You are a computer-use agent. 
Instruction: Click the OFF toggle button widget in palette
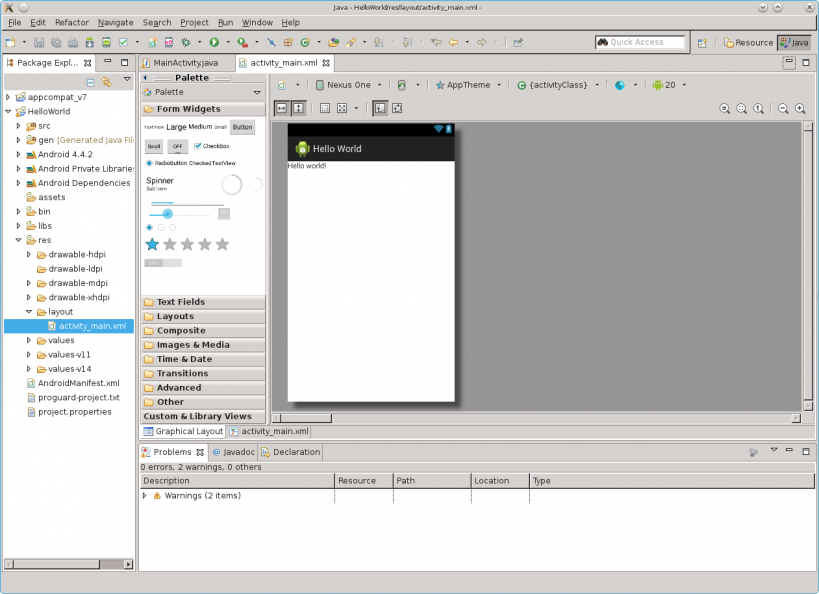pos(178,146)
